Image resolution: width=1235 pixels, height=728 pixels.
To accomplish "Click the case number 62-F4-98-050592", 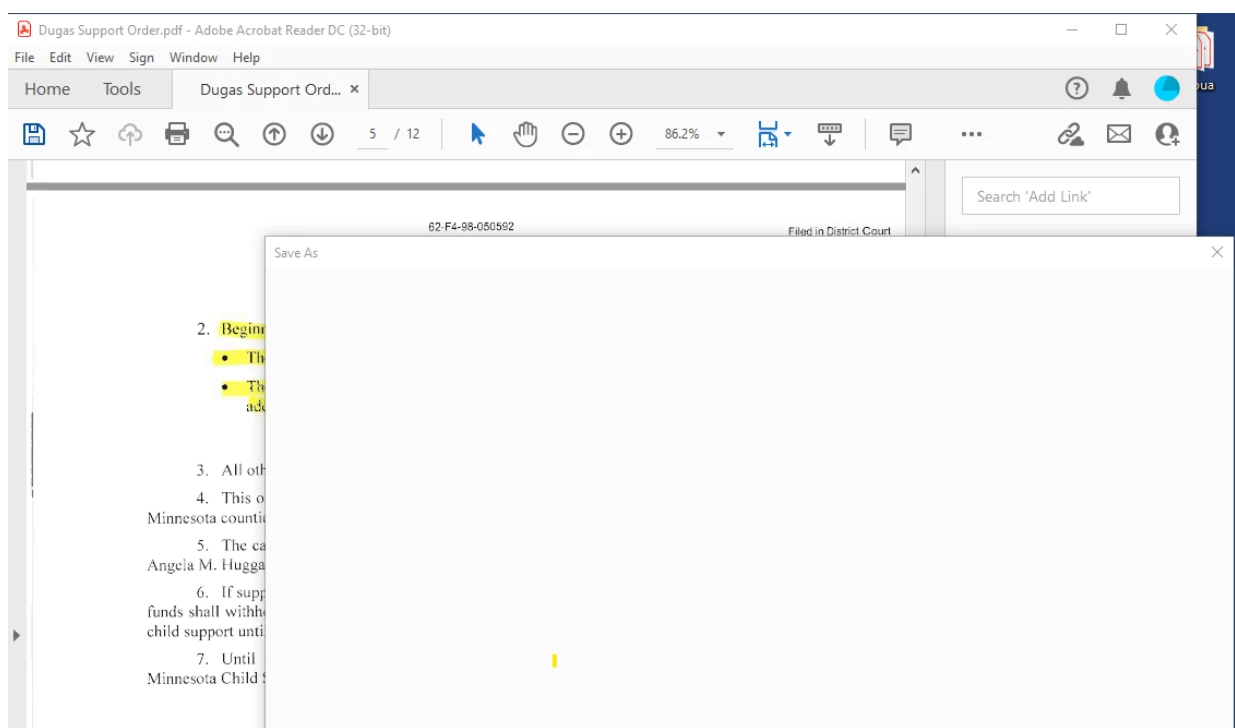I will point(471,227).
